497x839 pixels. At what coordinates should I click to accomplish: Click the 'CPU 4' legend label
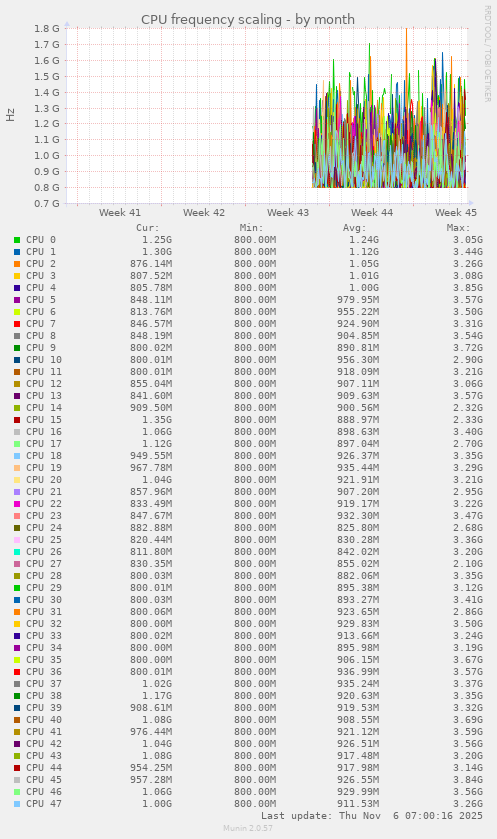pos(41,288)
